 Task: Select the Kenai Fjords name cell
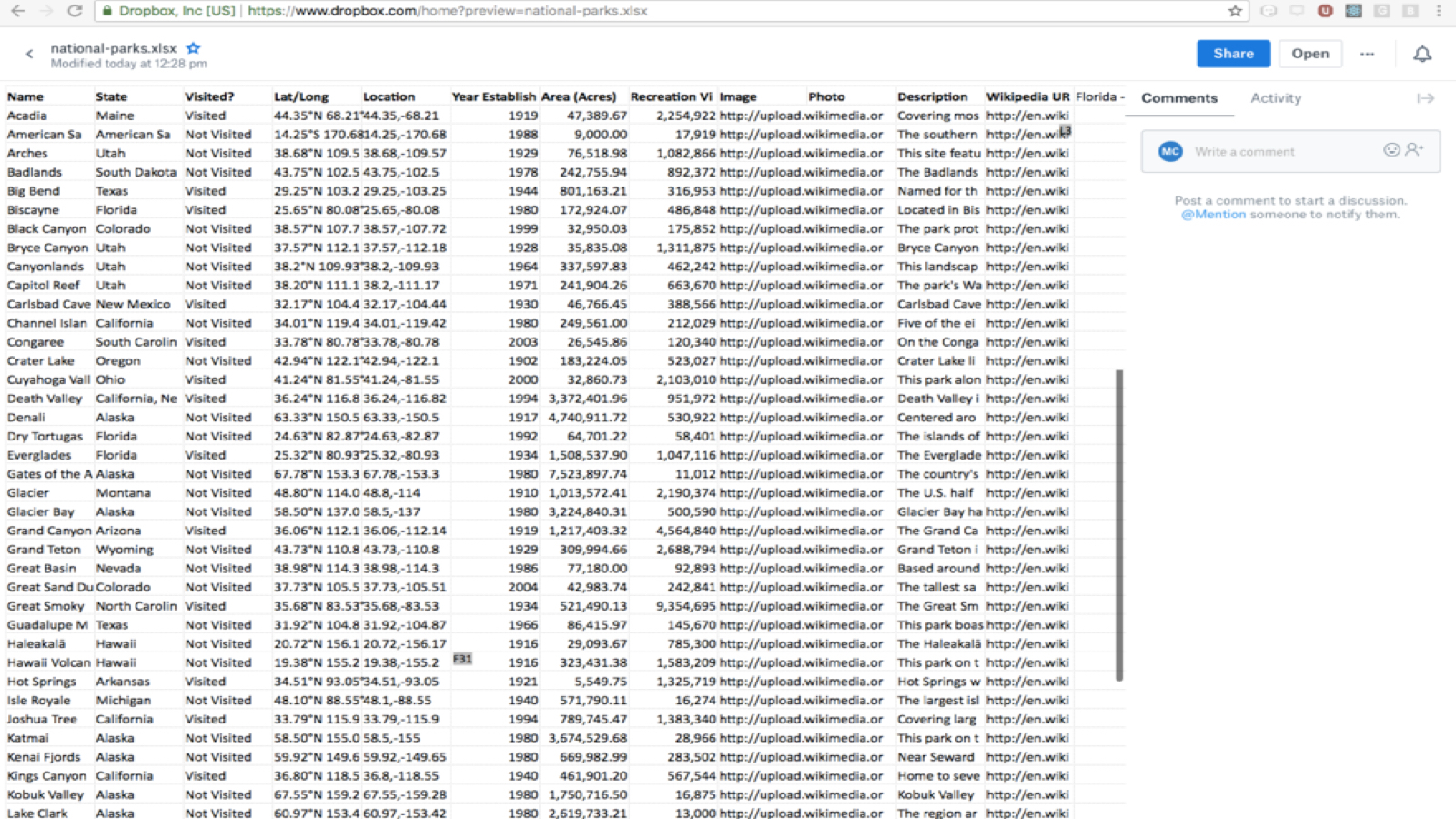[x=44, y=757]
